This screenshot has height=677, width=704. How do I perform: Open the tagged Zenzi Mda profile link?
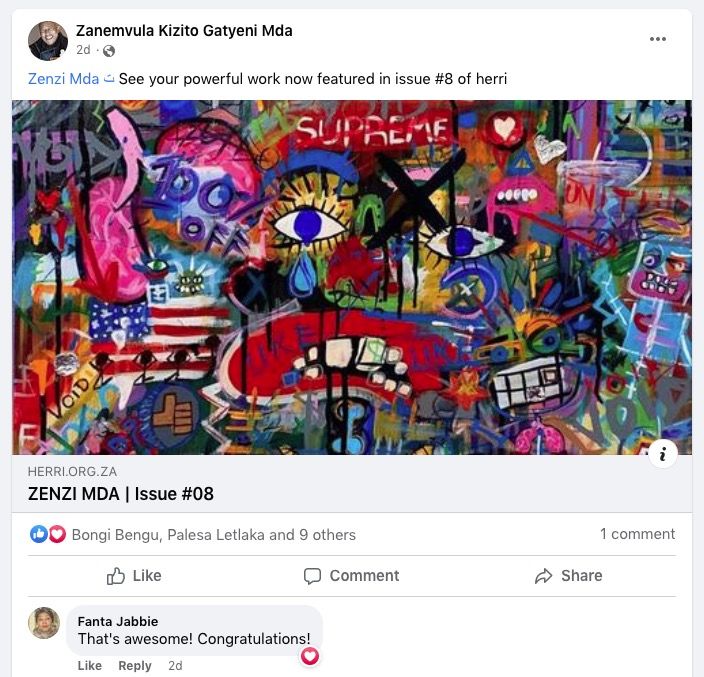(63, 79)
